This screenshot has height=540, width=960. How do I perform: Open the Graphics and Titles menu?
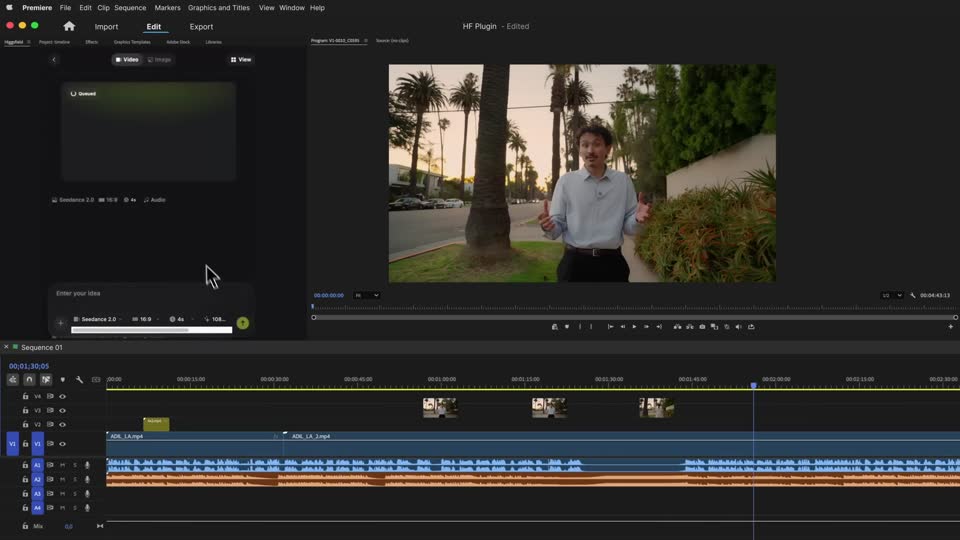coord(219,8)
